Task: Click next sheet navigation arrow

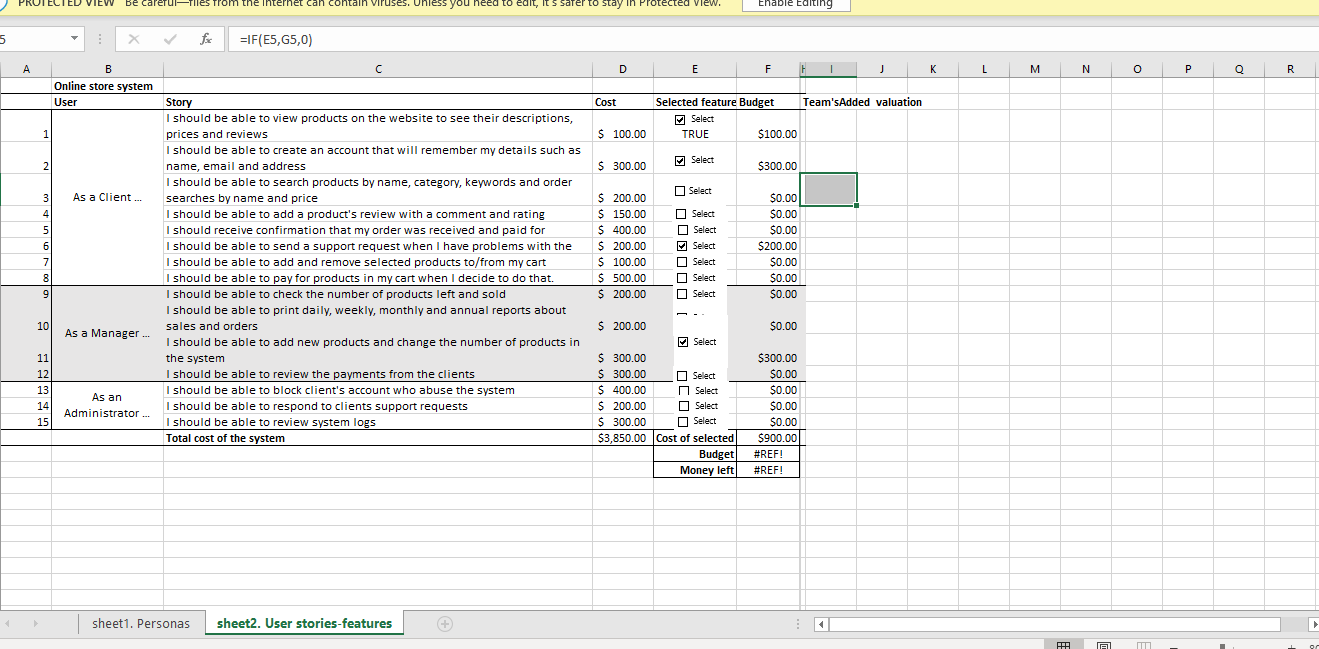Action: [x=38, y=624]
